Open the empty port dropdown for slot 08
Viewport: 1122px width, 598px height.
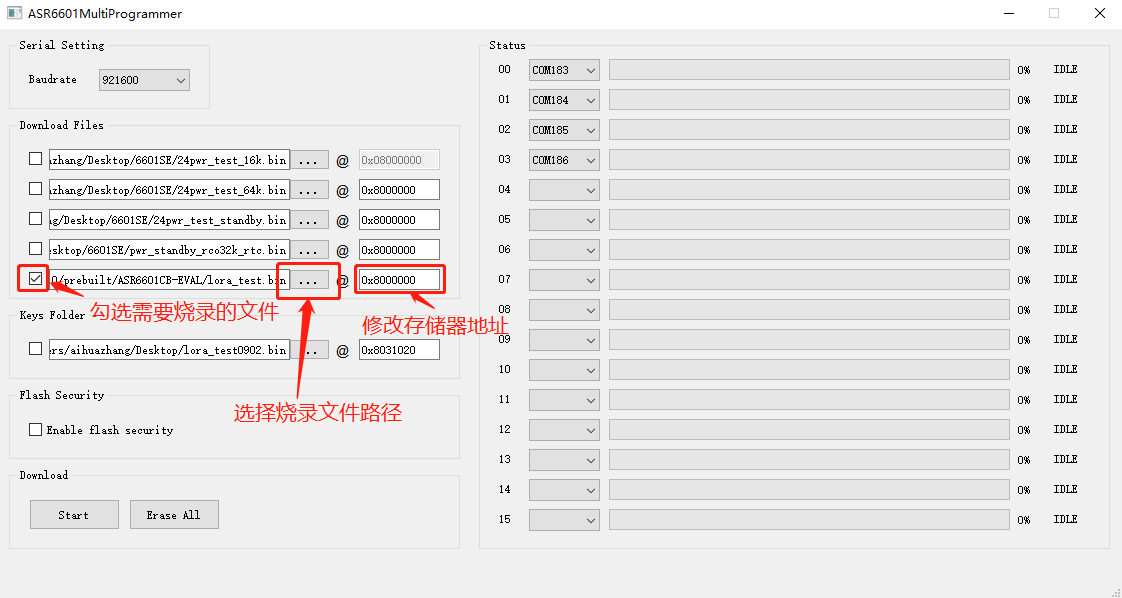(564, 310)
